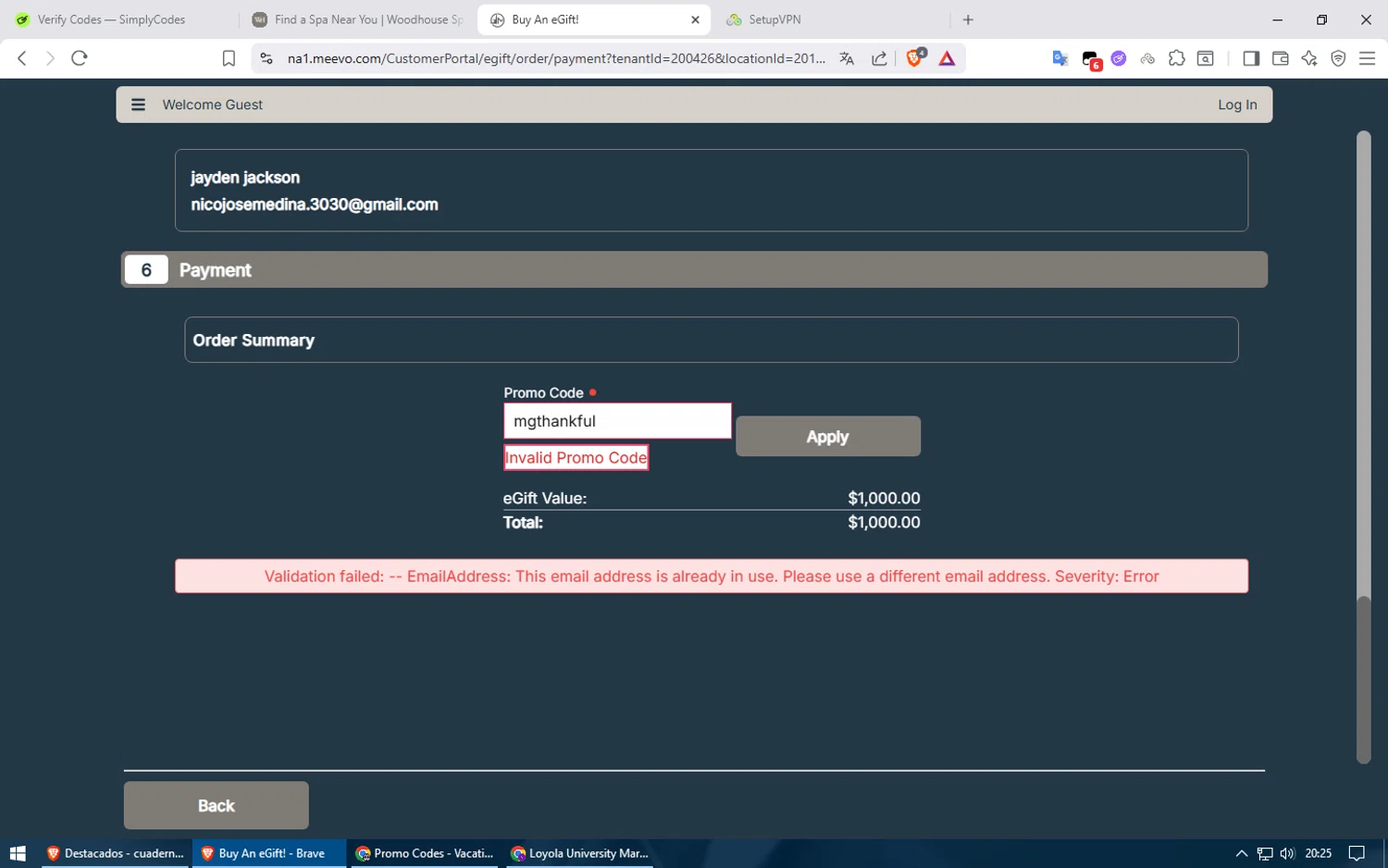Select the Buy An eGift! tab
Image resolution: width=1388 pixels, height=868 pixels.
point(592,19)
